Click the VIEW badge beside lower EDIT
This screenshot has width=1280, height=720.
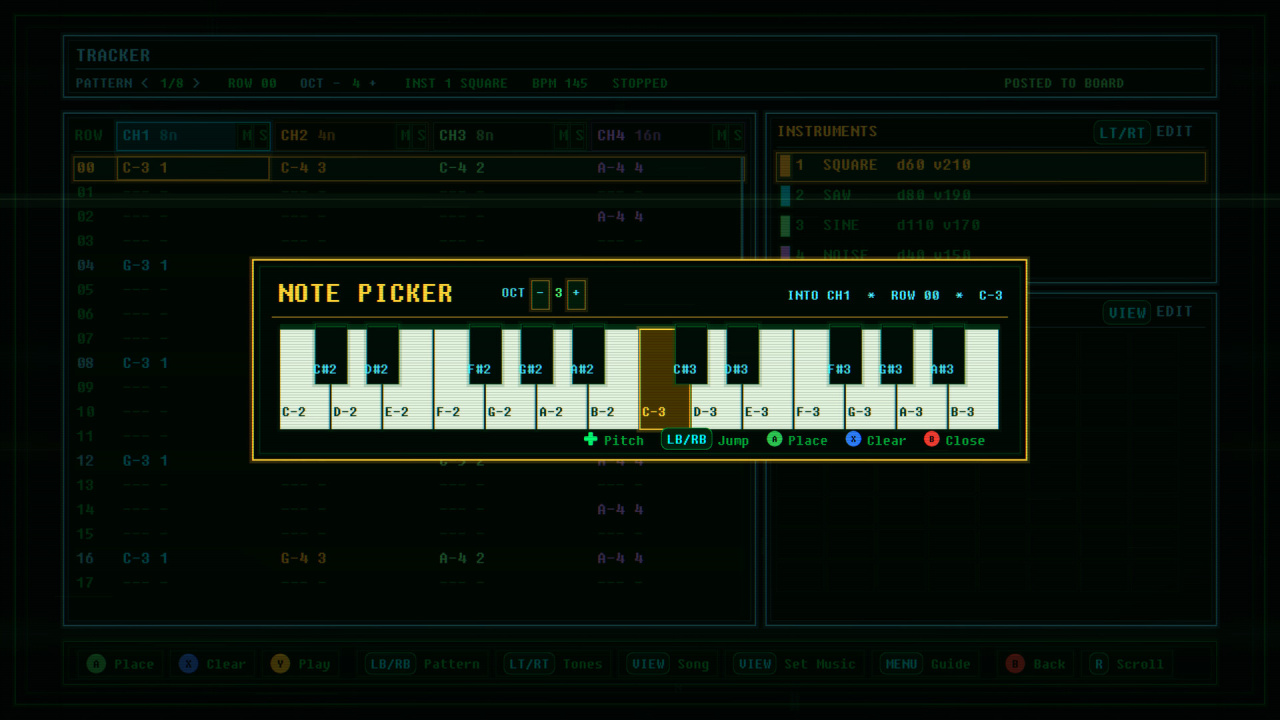[1128, 312]
